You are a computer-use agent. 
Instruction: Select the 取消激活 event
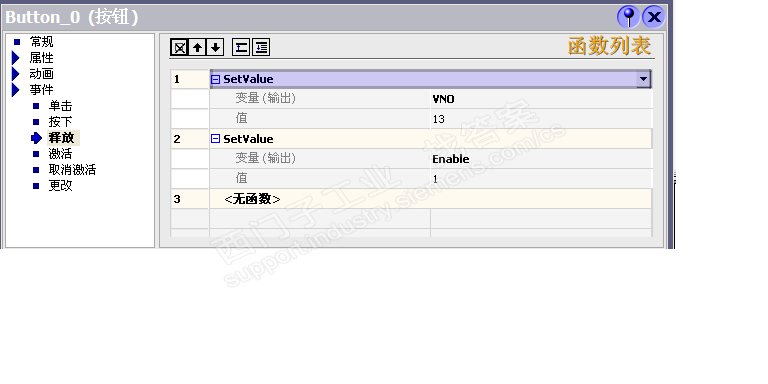click(x=72, y=170)
